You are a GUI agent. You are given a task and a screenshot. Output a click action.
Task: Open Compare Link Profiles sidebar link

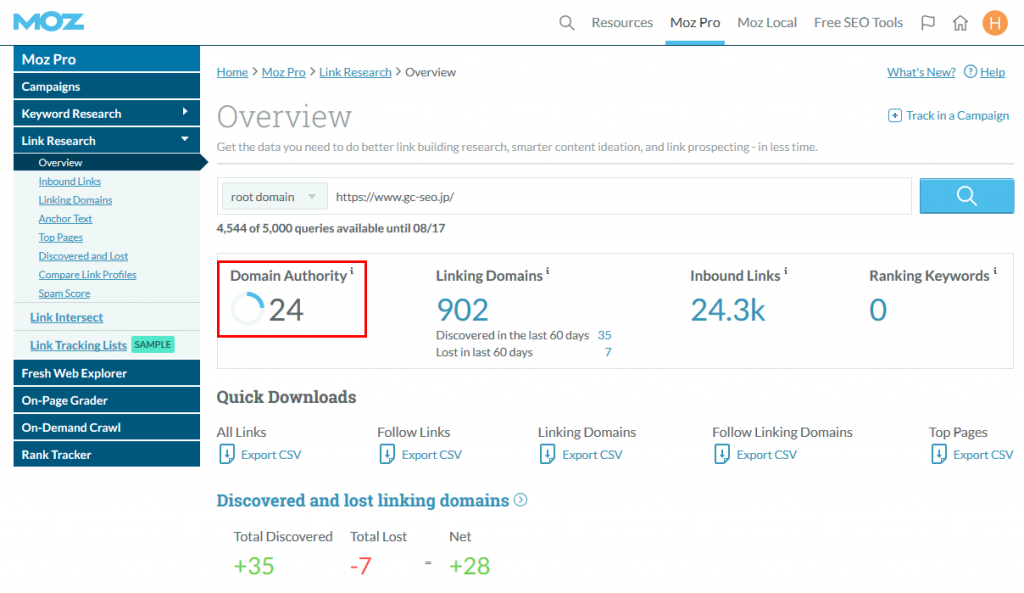click(x=87, y=275)
